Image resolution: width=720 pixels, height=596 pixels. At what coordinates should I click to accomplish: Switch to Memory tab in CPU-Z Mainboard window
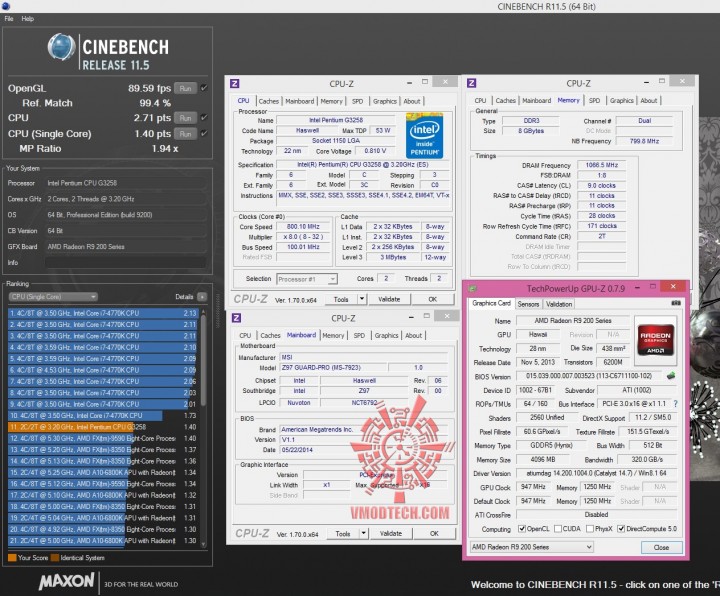point(333,336)
